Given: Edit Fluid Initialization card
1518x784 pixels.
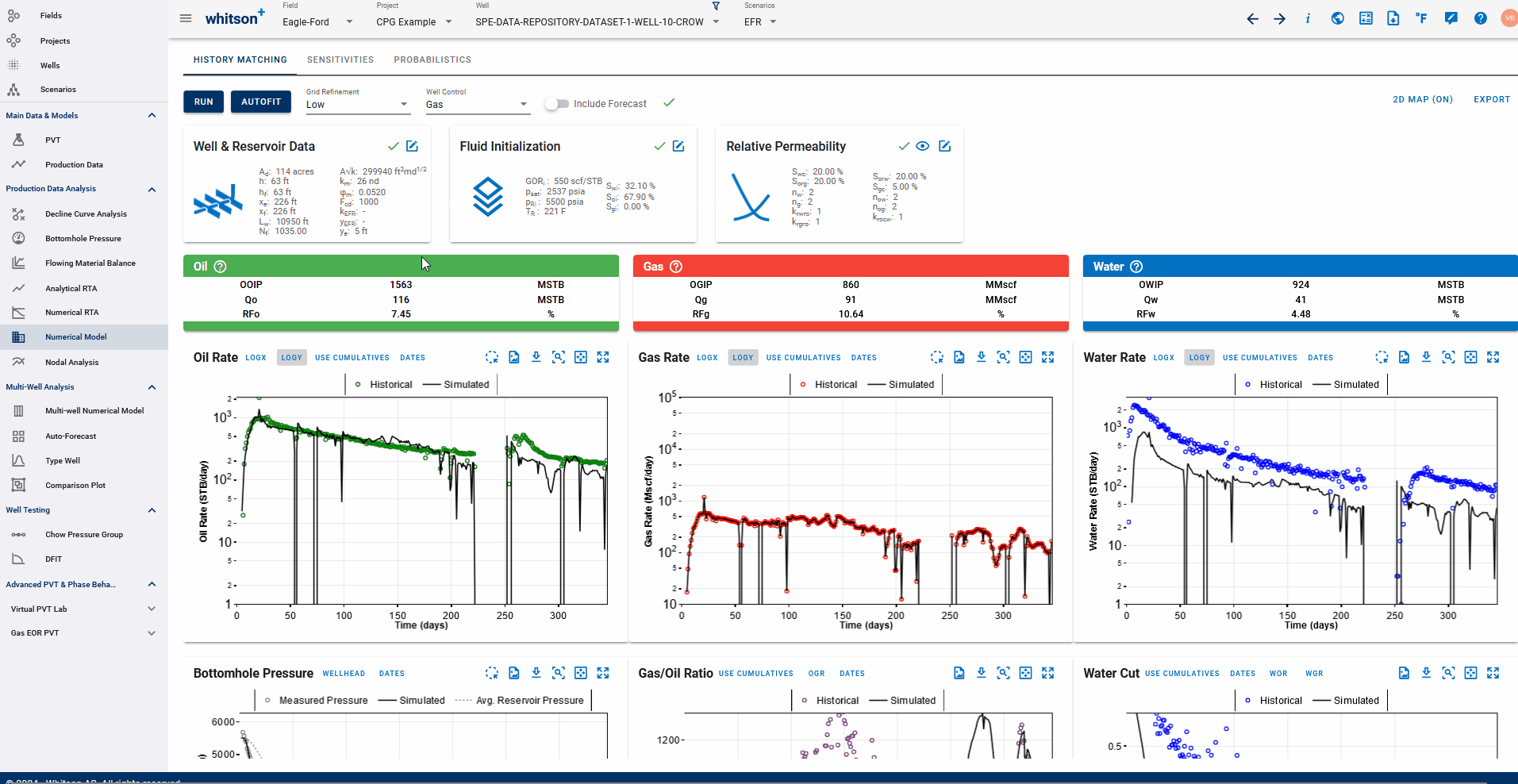Looking at the screenshot, I should [678, 146].
